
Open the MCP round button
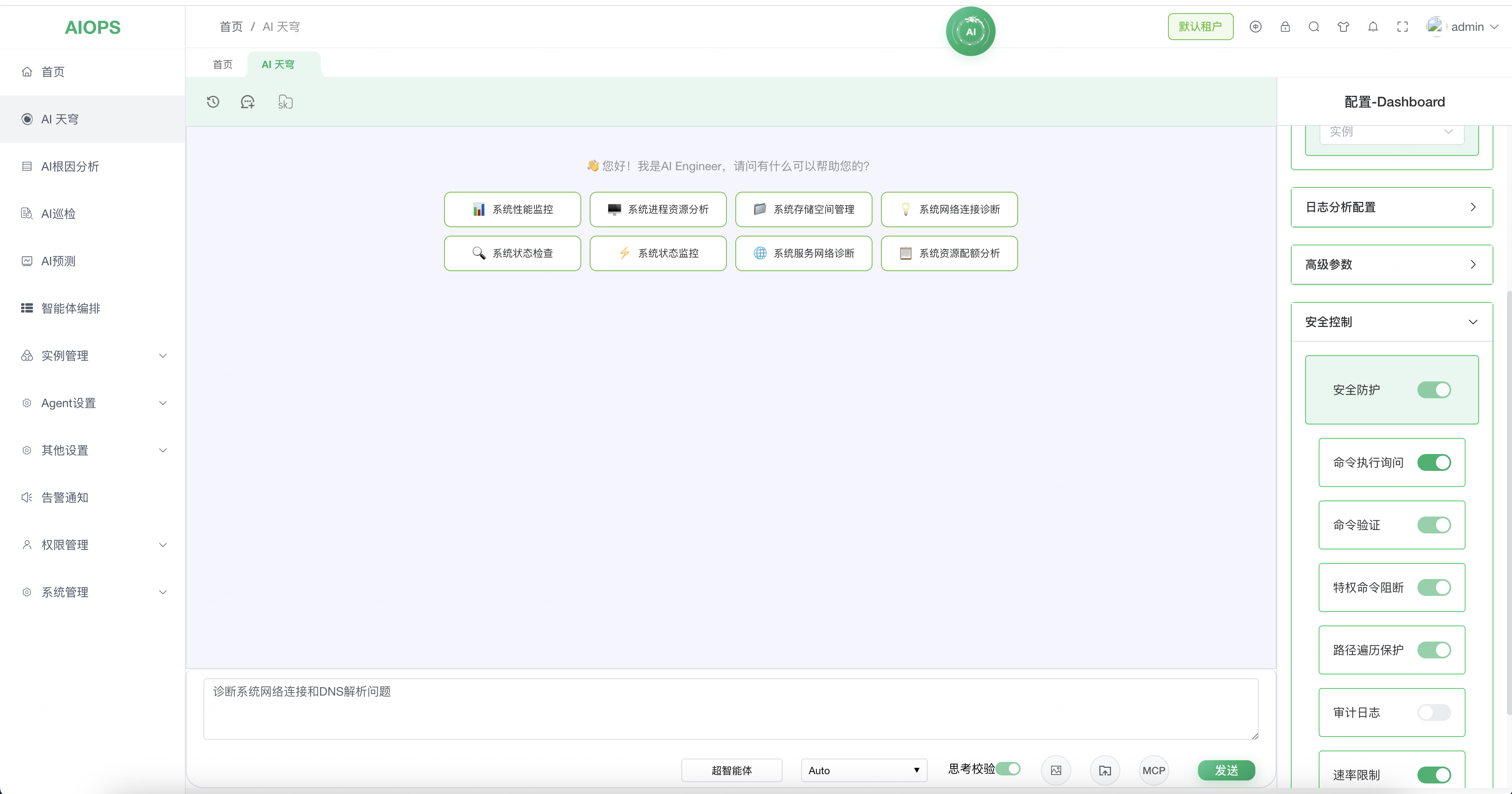[x=1154, y=770]
